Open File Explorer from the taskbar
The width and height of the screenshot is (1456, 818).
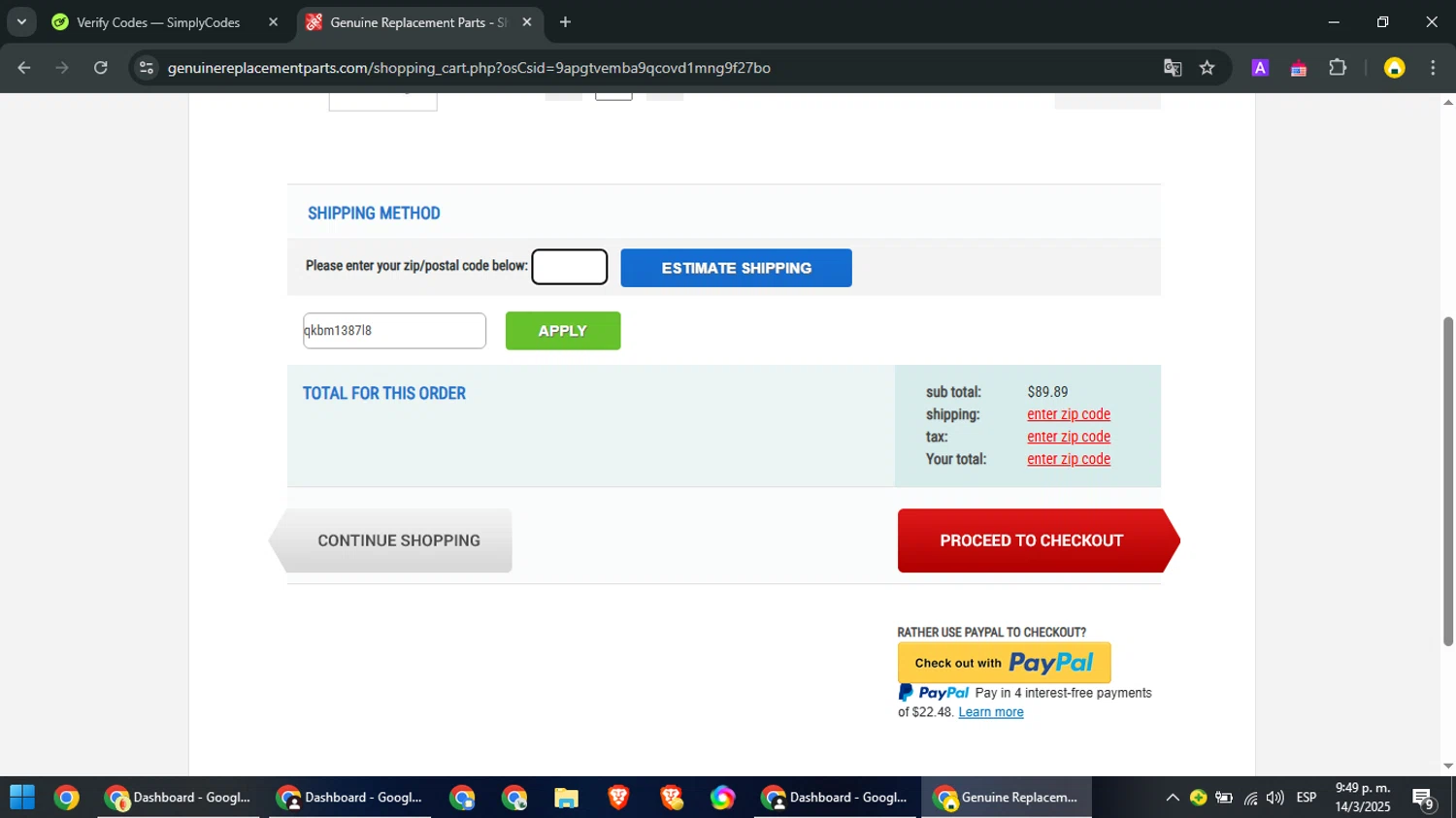click(x=566, y=798)
